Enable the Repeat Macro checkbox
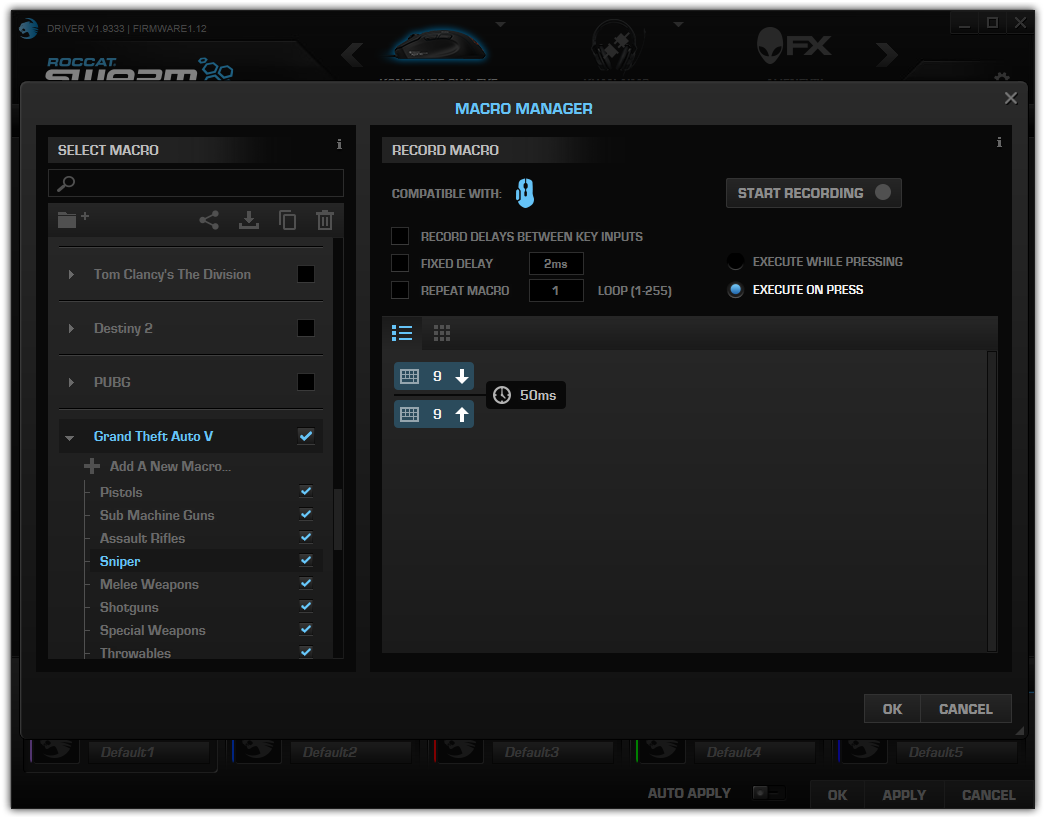Screen dimensions: 1047x817 click(400, 290)
